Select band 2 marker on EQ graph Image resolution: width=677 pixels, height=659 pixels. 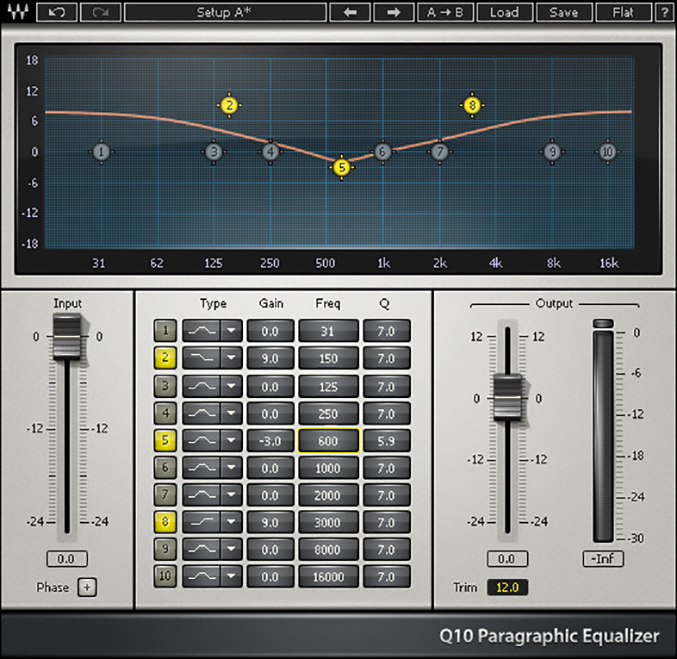click(x=230, y=105)
